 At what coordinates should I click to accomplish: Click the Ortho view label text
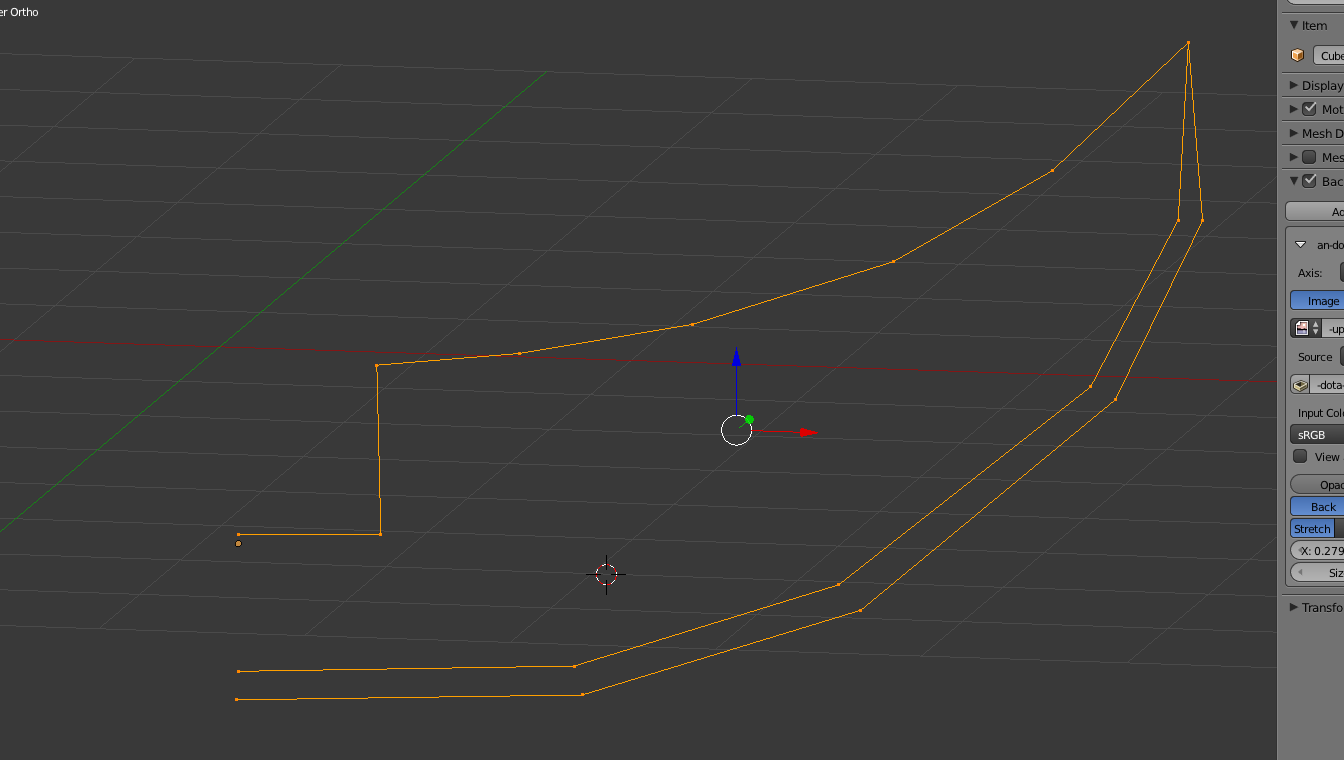pos(19,12)
